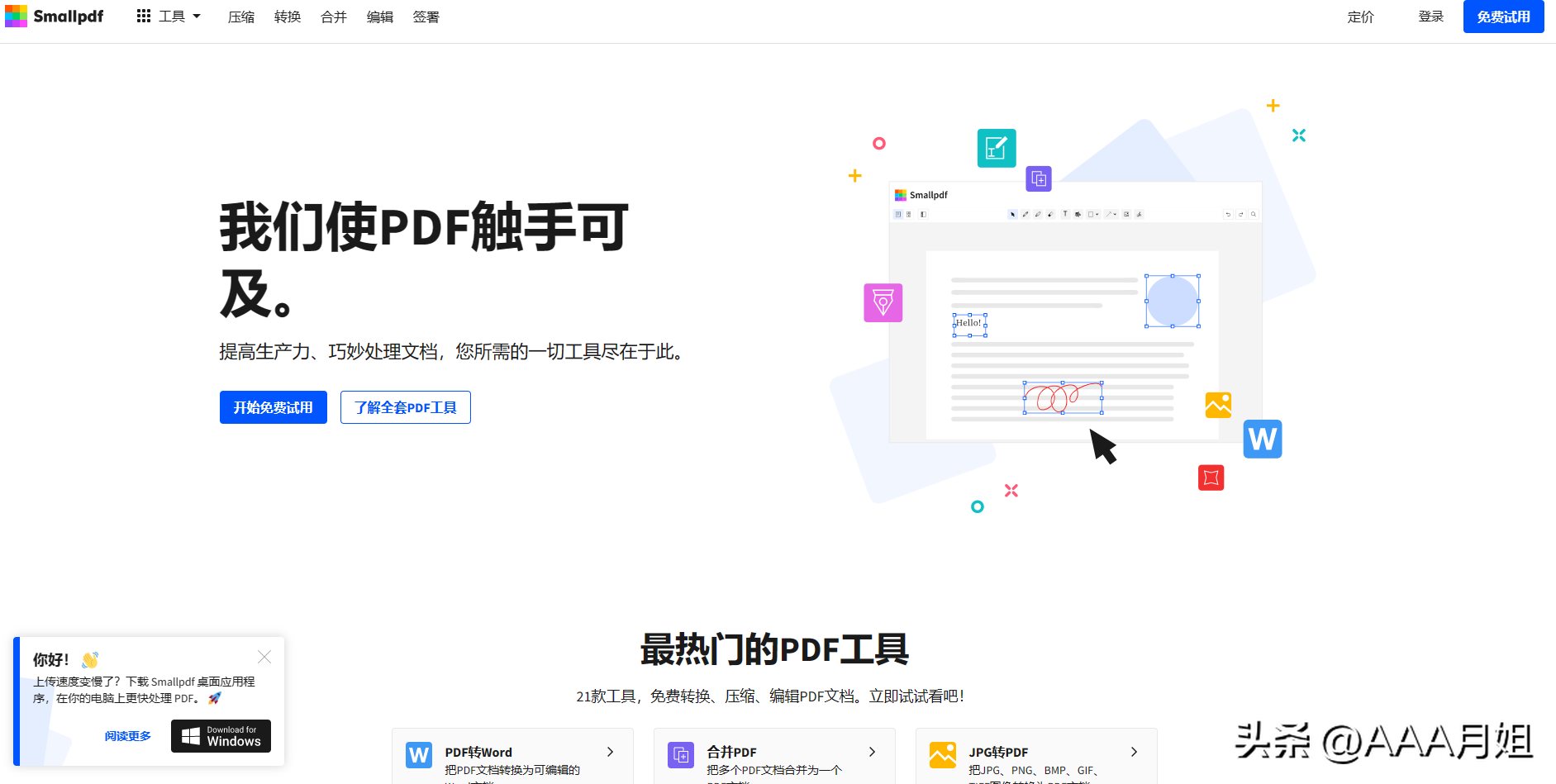
Task: Click the 登录 login link
Action: [x=1431, y=17]
